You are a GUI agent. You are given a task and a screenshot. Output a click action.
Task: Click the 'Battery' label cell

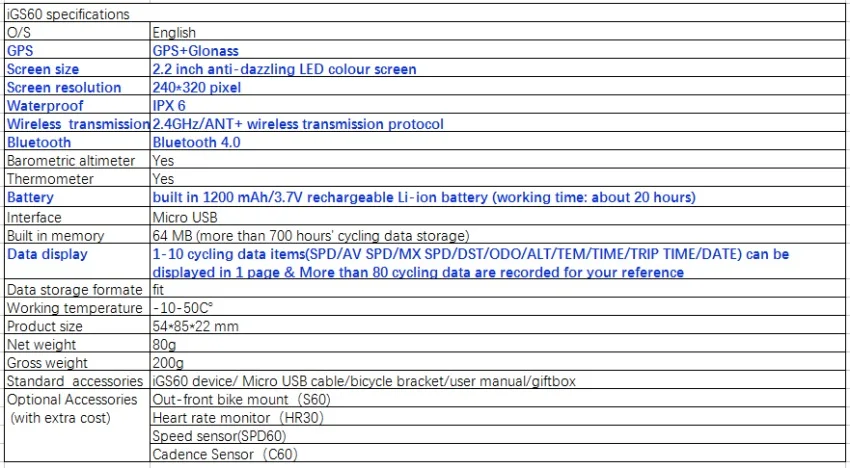point(78,197)
